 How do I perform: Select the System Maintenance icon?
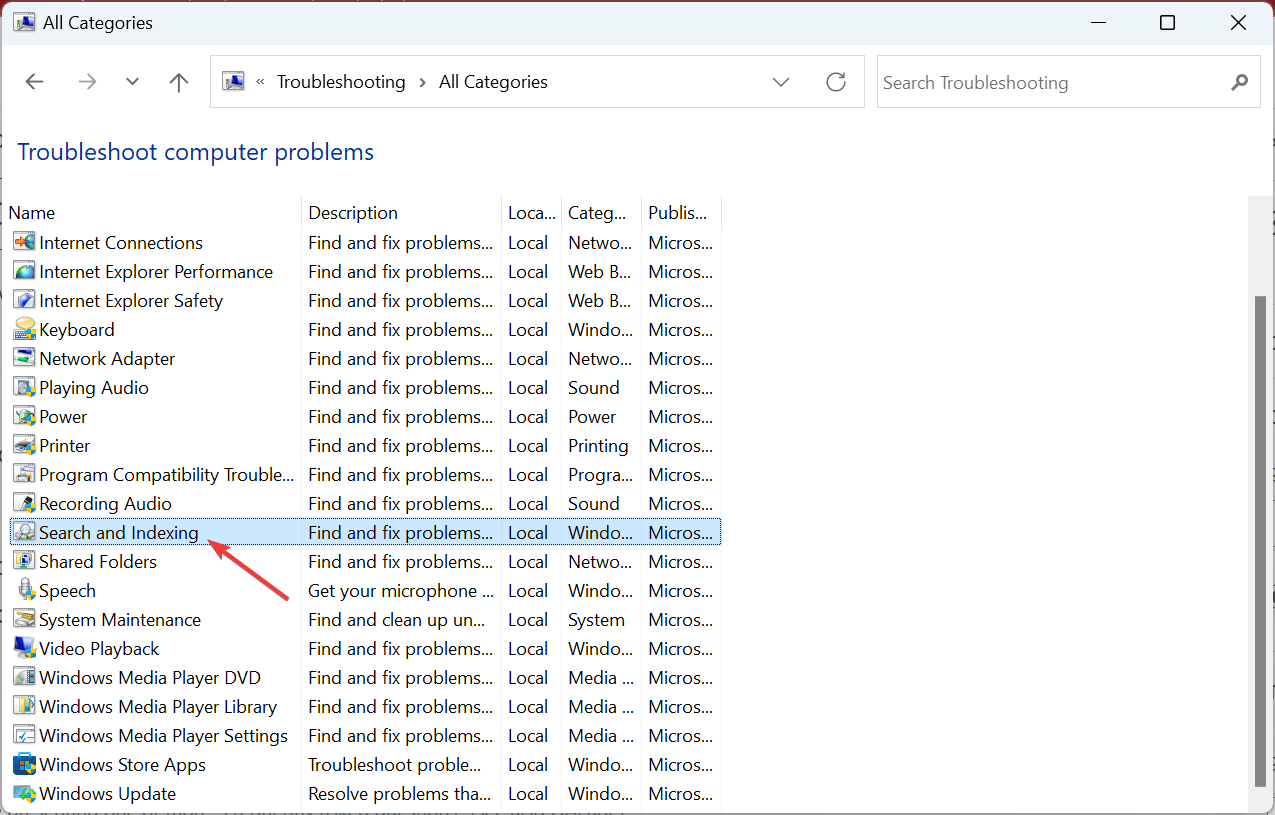tap(24, 619)
